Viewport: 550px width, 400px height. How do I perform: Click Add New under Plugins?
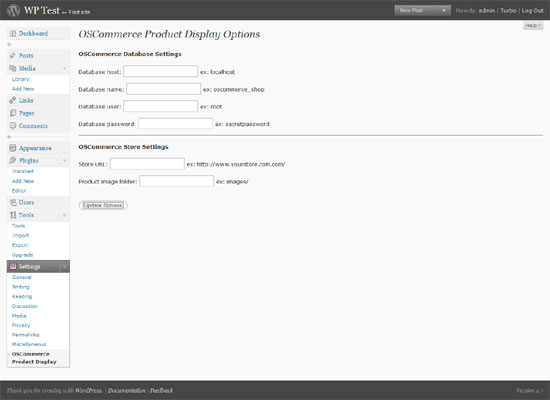point(23,181)
